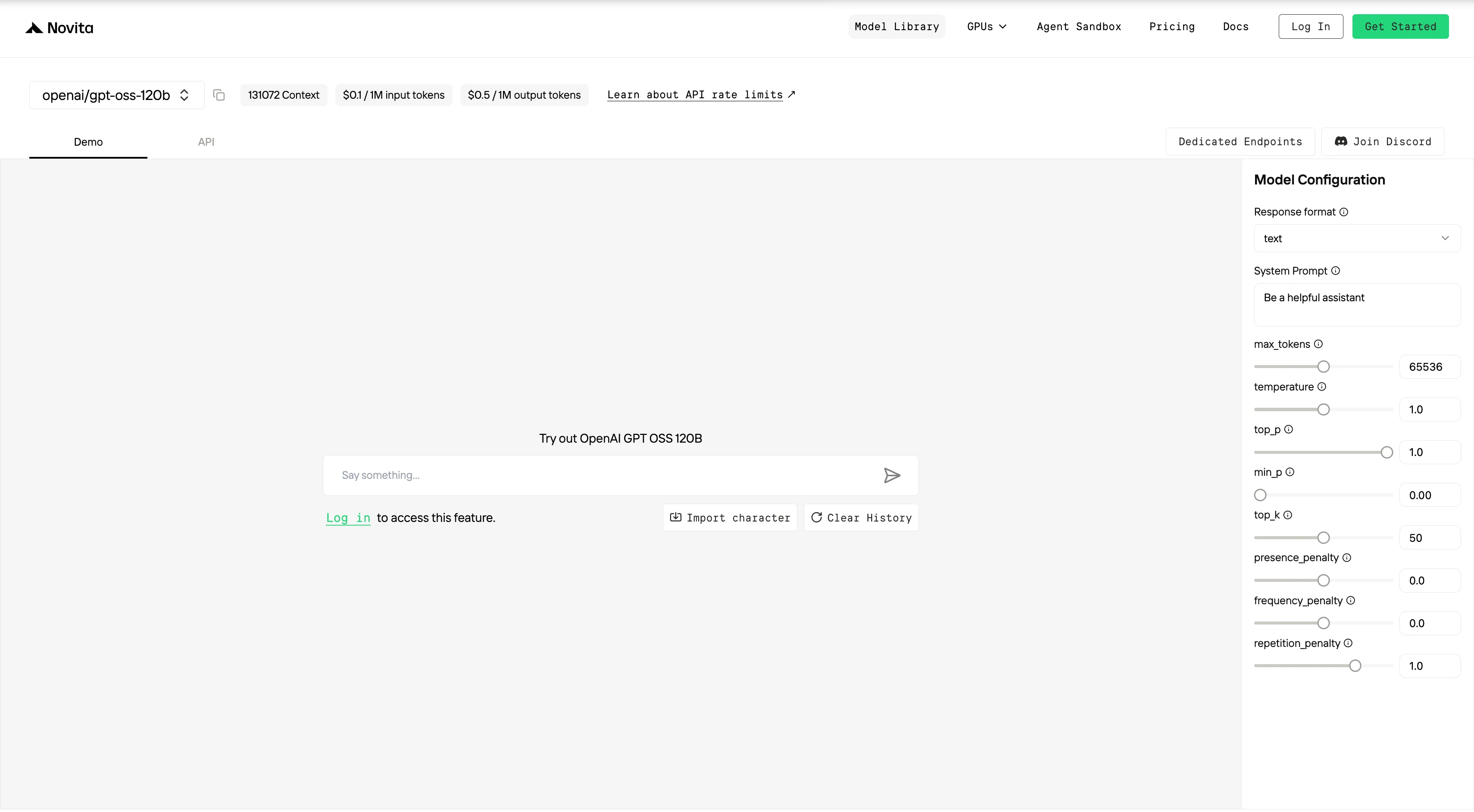This screenshot has height=812, width=1474.
Task: Click the presence_penalty value field
Action: [x=1429, y=581]
